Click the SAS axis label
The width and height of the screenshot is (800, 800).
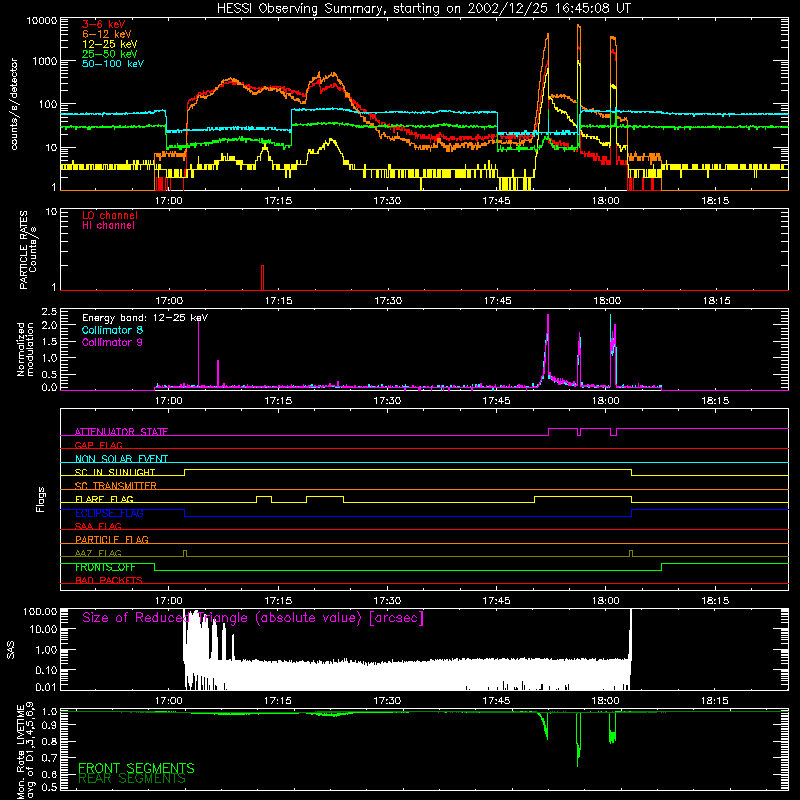point(10,650)
